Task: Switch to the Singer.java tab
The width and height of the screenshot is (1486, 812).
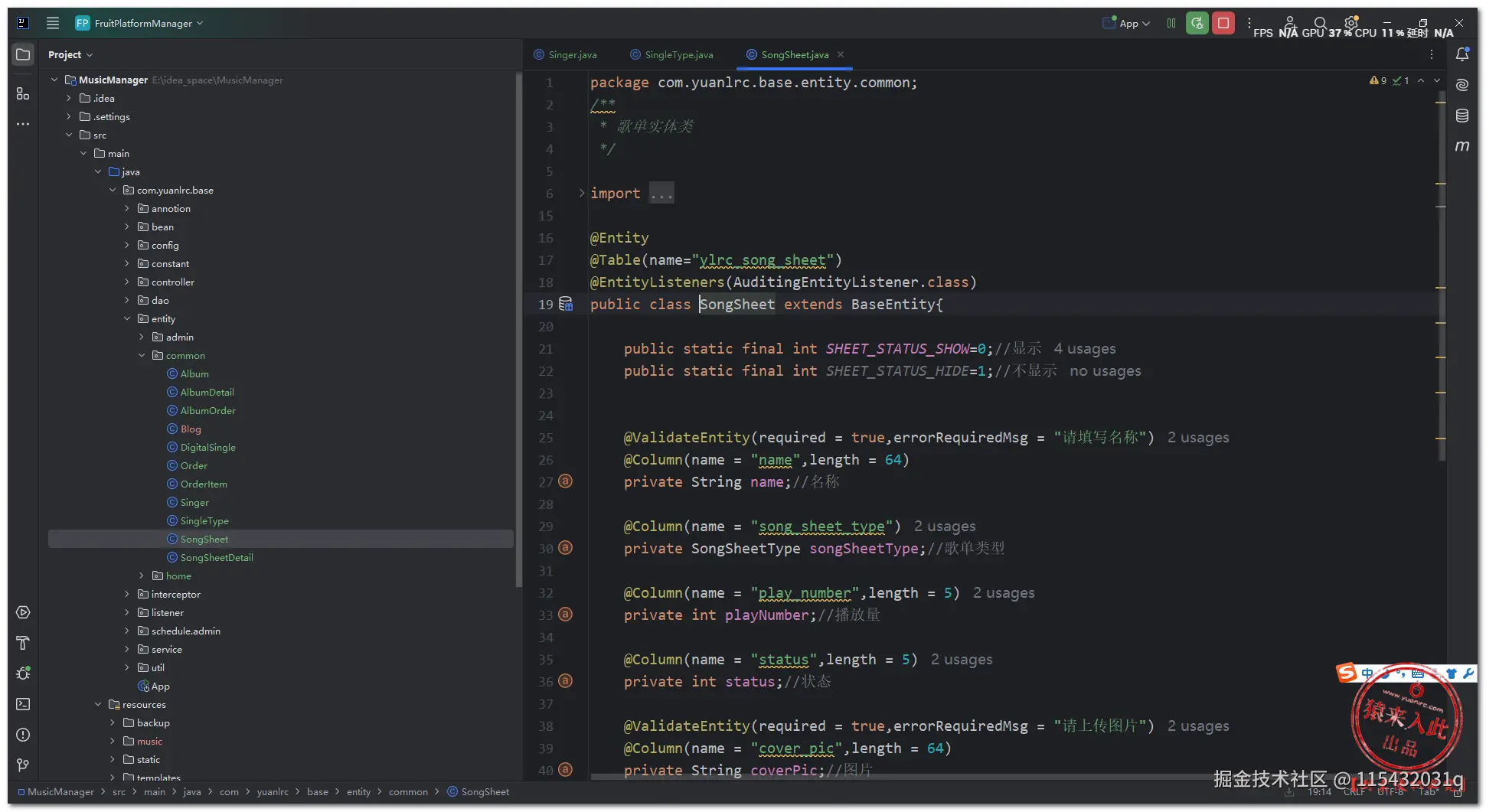Action: [566, 54]
